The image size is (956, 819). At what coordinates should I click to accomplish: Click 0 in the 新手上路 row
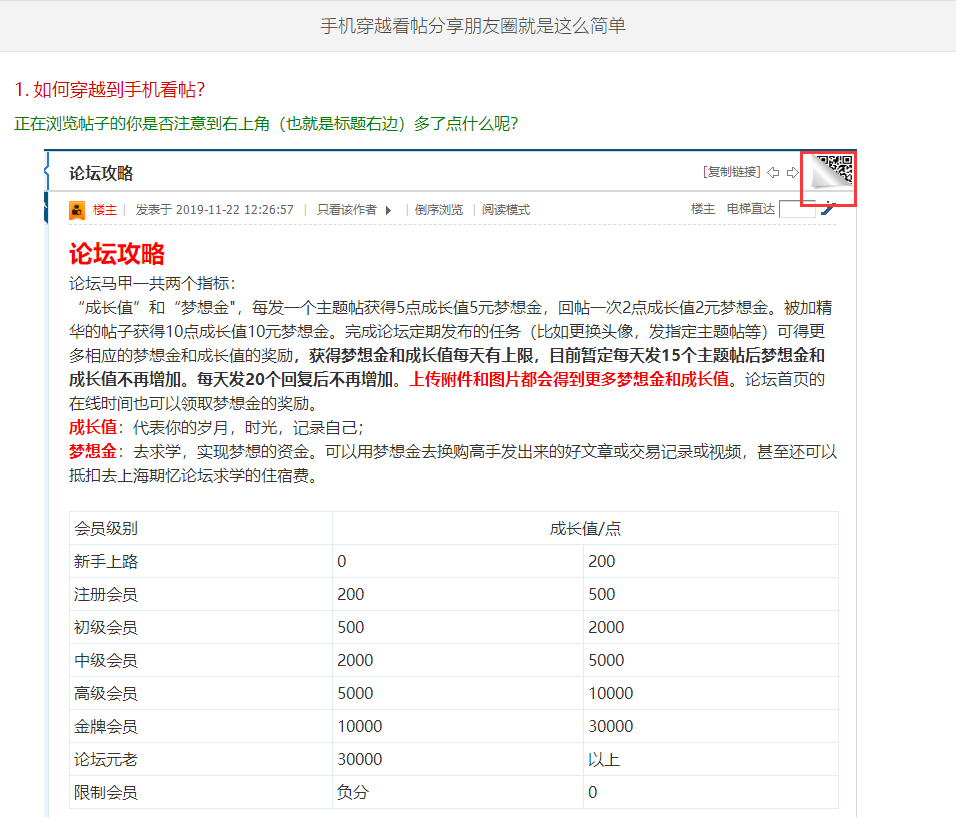pyautogui.click(x=342, y=562)
